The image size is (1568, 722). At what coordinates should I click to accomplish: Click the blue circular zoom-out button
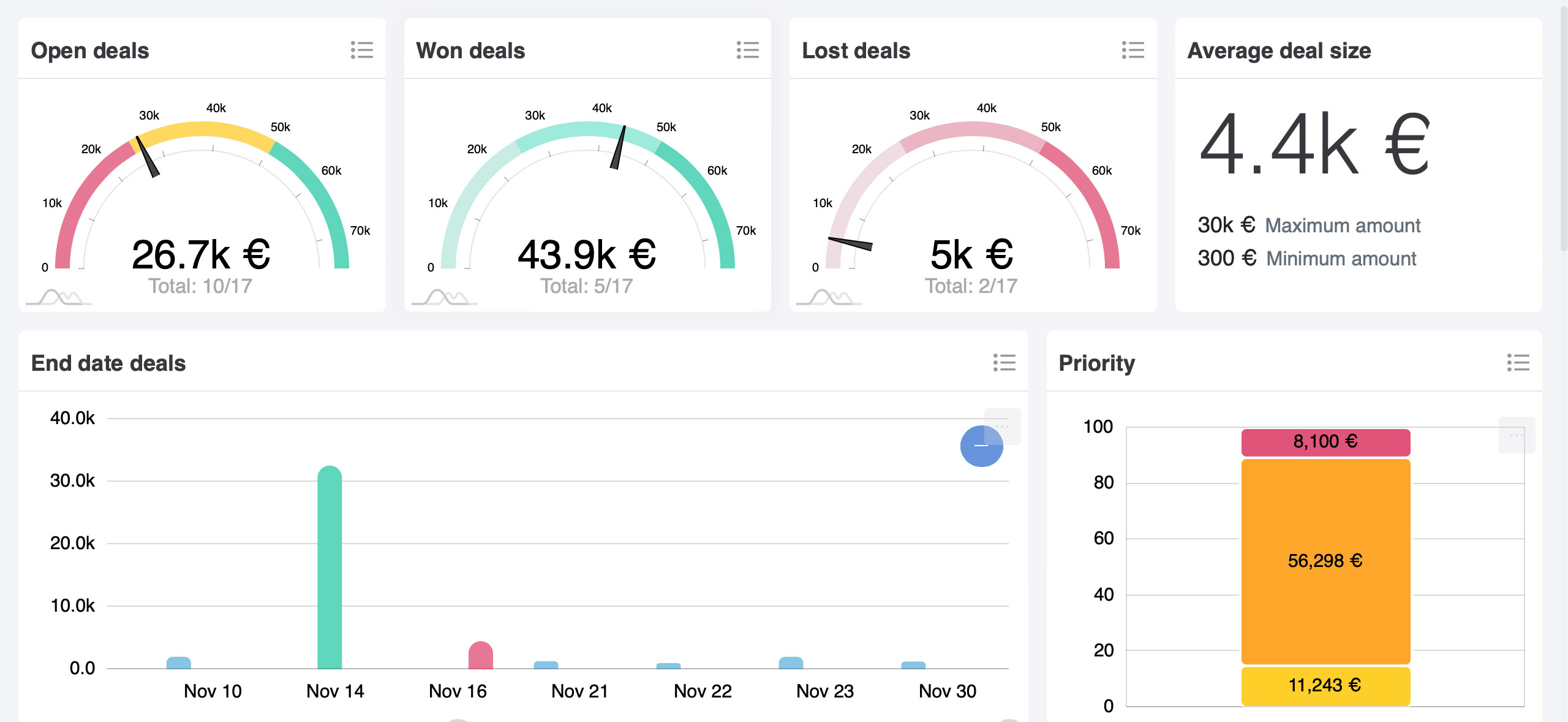coord(981,447)
